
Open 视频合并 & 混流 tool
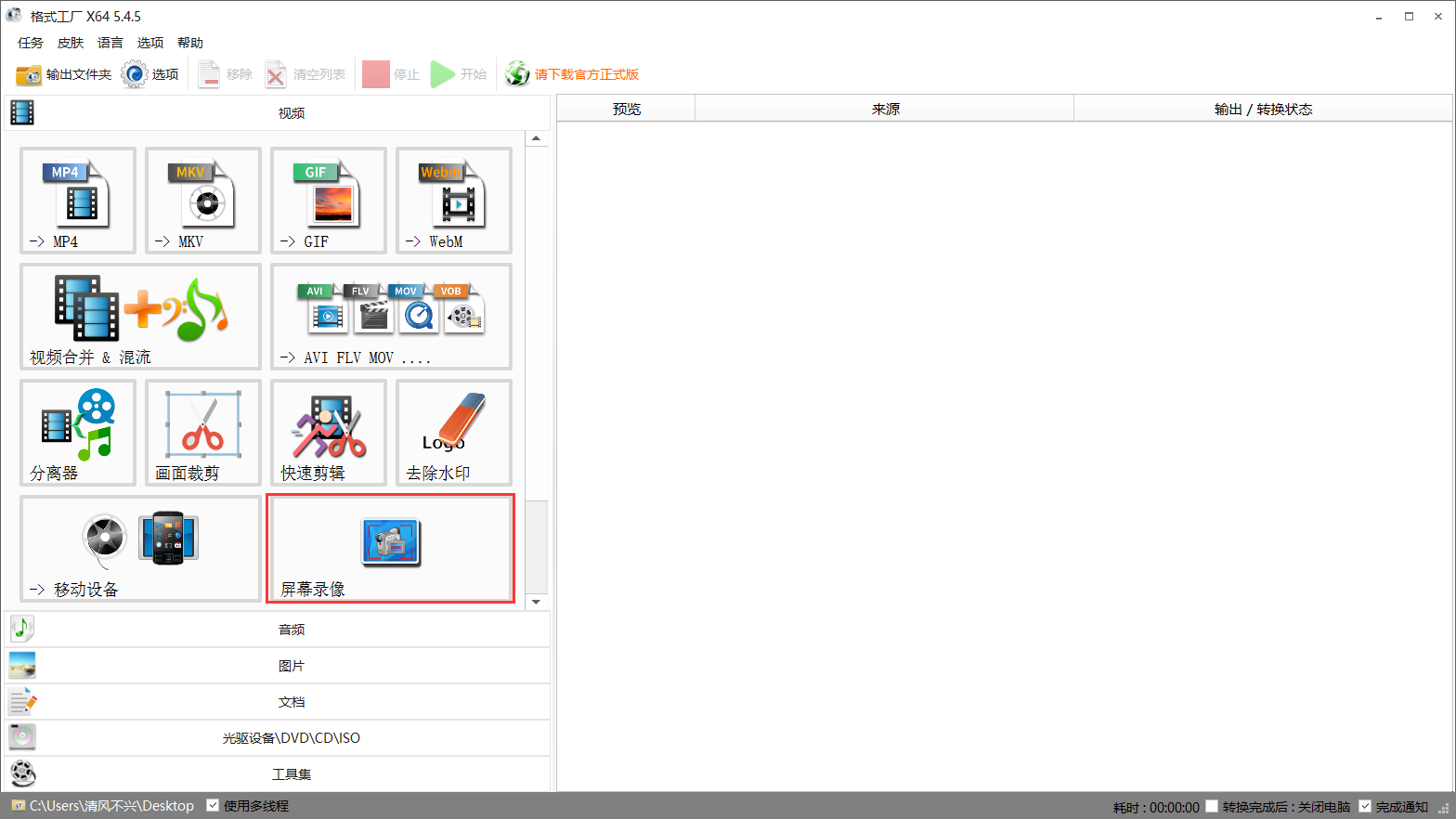tap(140, 317)
